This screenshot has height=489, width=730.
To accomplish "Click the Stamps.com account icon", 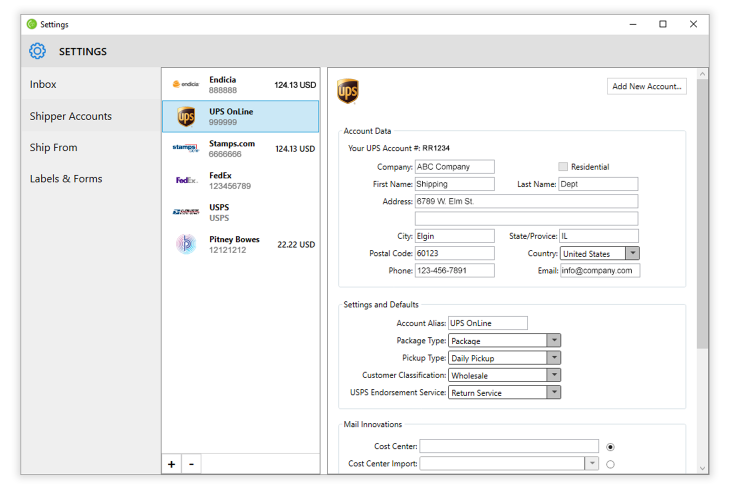I will [x=185, y=148].
